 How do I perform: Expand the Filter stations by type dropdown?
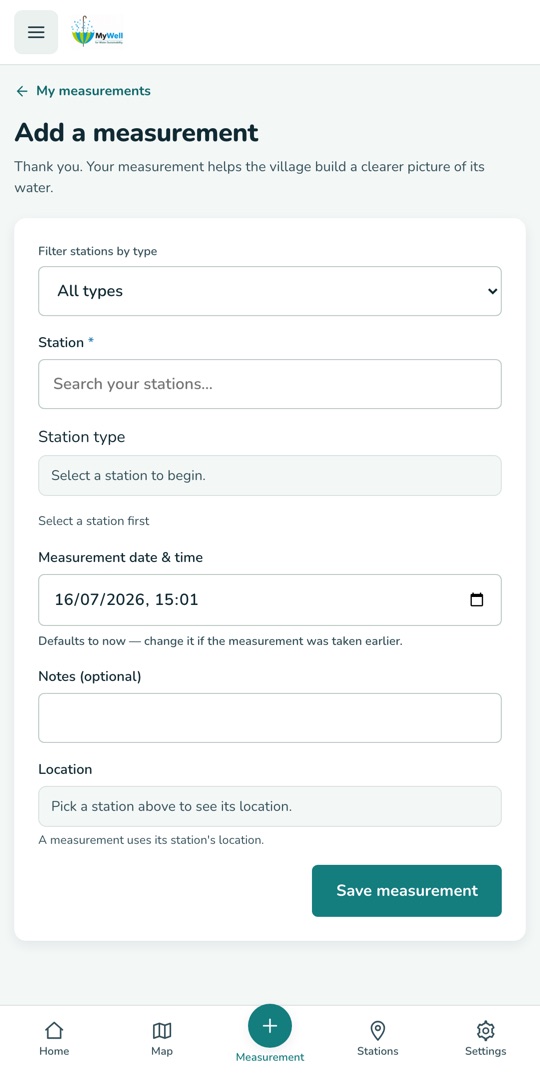(x=270, y=291)
